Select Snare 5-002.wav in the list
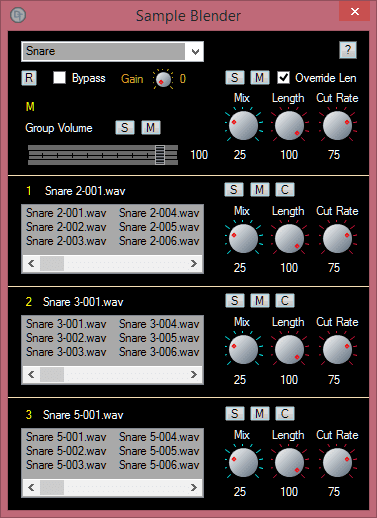Screen dimensions: 377x518 coord(66,451)
